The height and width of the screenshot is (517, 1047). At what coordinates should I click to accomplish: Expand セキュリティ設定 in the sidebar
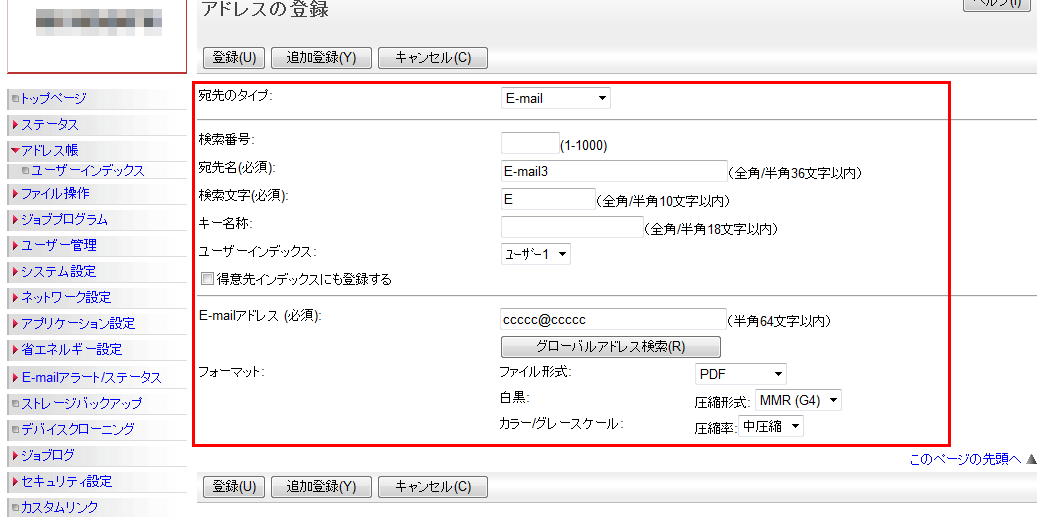(x=66, y=481)
